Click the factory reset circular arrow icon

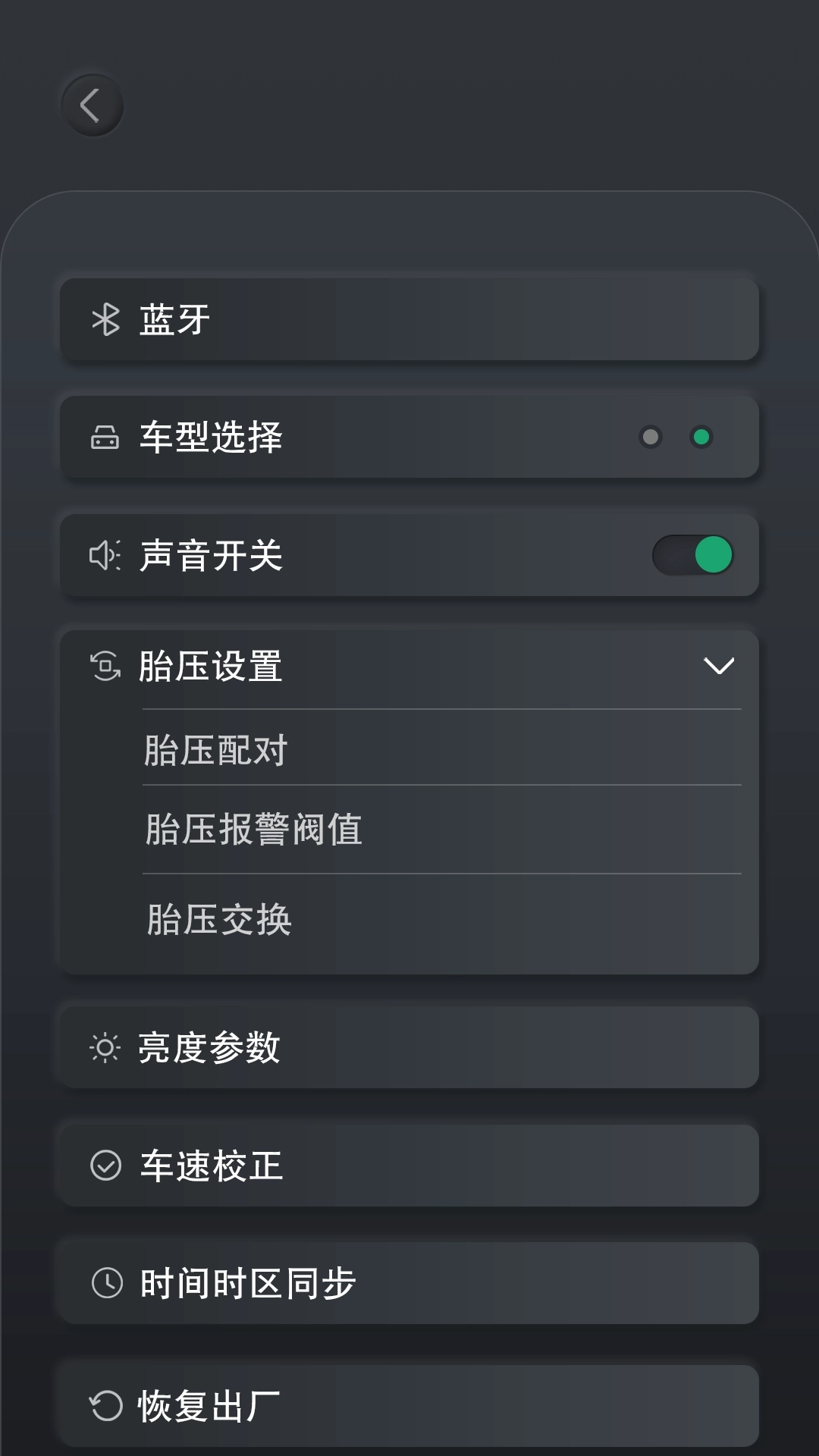105,1406
